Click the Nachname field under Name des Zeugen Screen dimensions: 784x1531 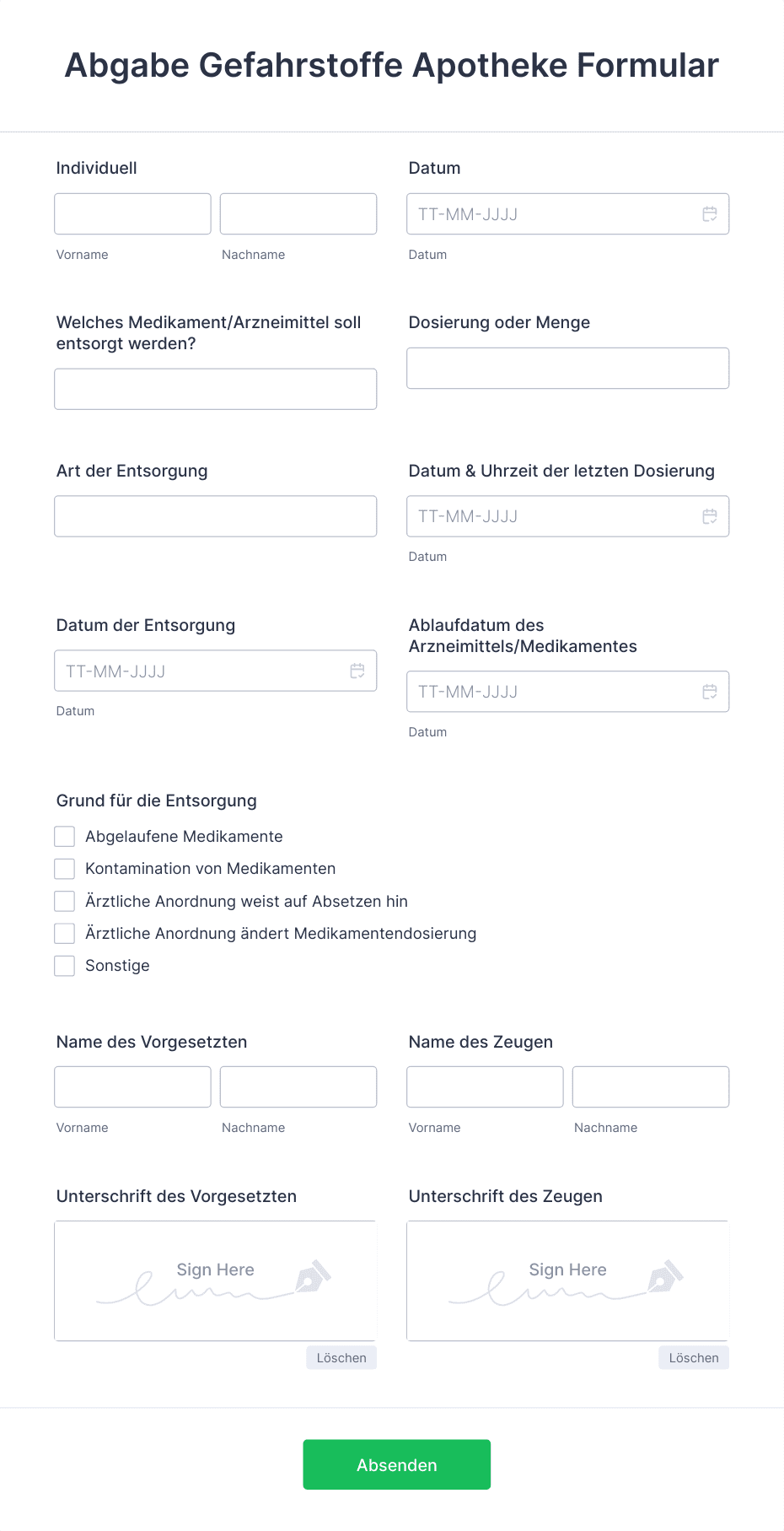click(x=650, y=1086)
